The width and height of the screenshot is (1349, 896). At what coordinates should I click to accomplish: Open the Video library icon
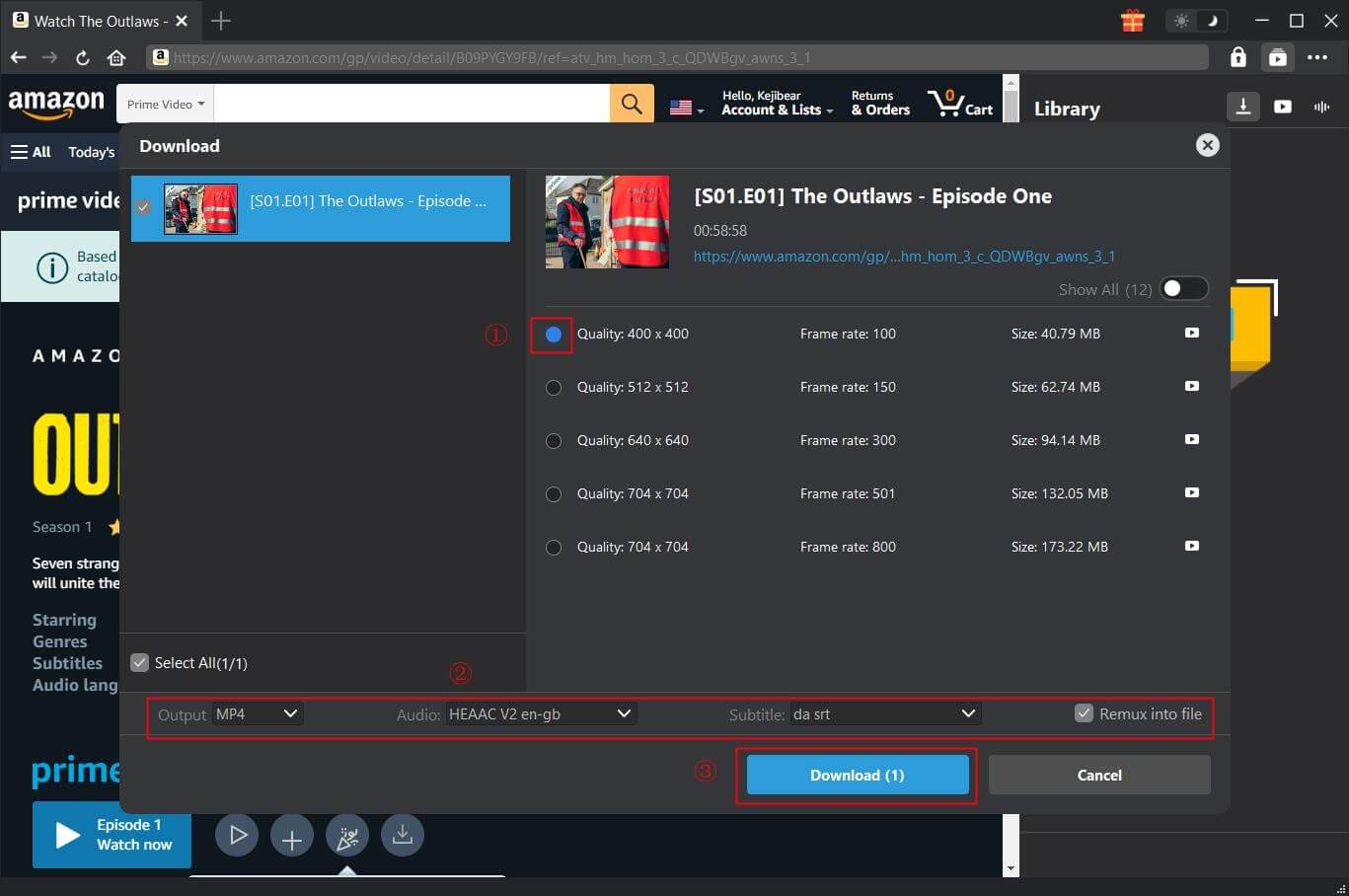point(1282,107)
